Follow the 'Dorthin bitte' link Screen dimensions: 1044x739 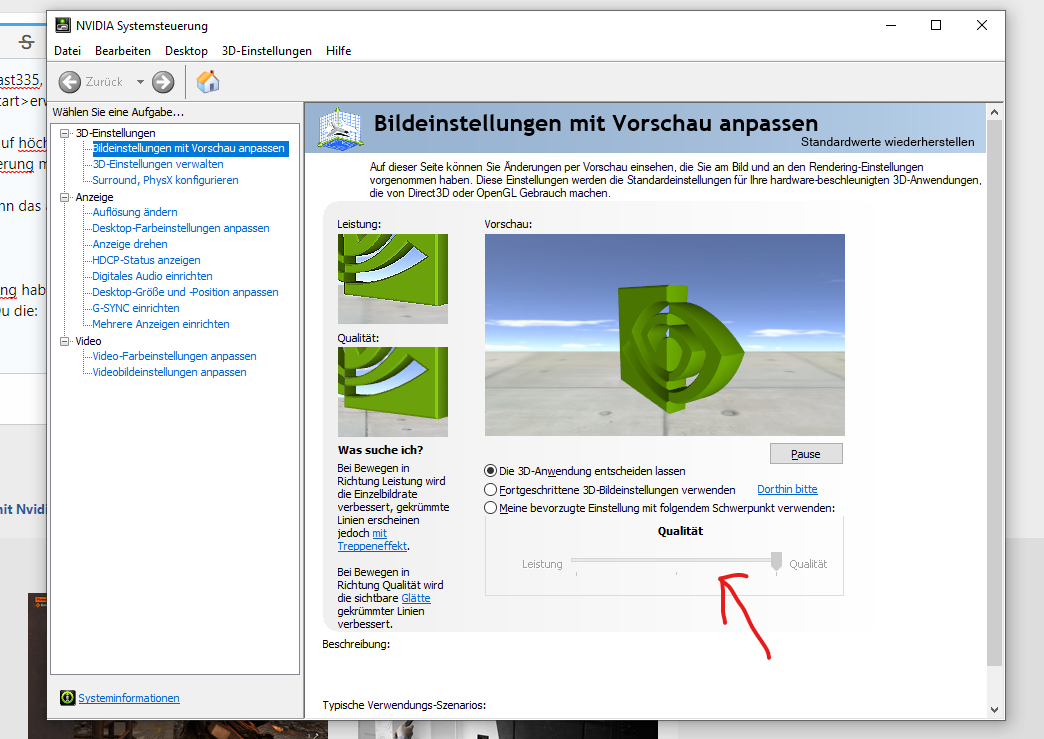(787, 489)
